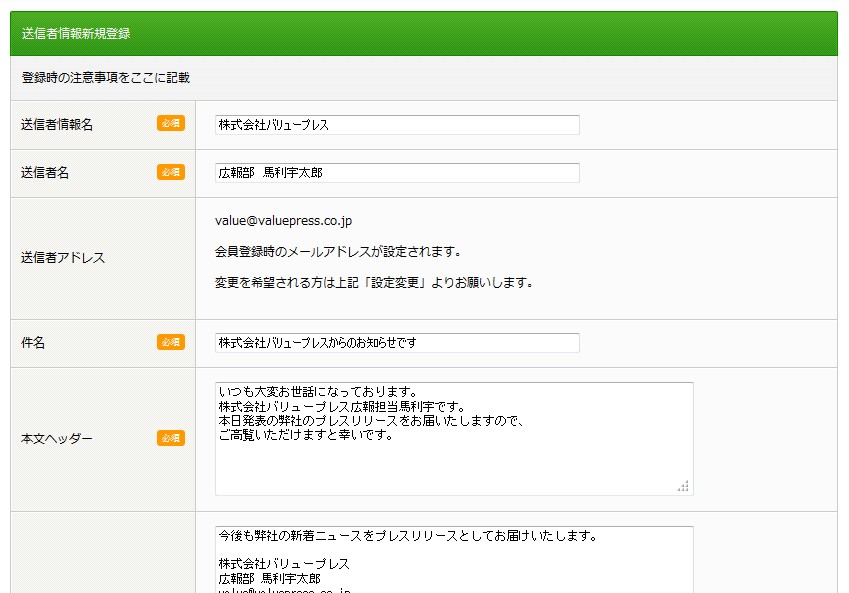Click the 送信者情報名 label

coord(57,125)
